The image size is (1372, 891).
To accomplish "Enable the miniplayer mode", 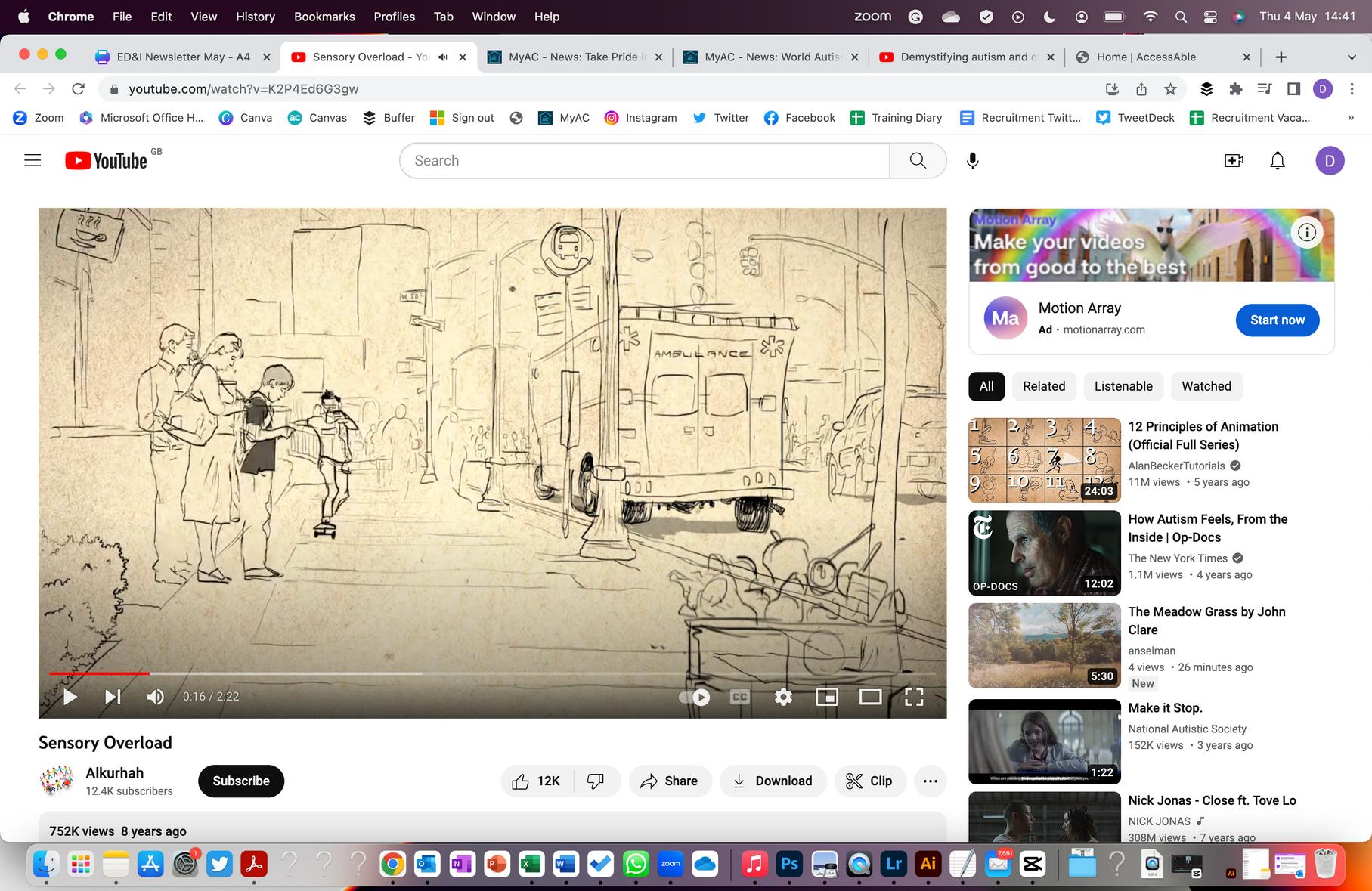I will coord(827,697).
